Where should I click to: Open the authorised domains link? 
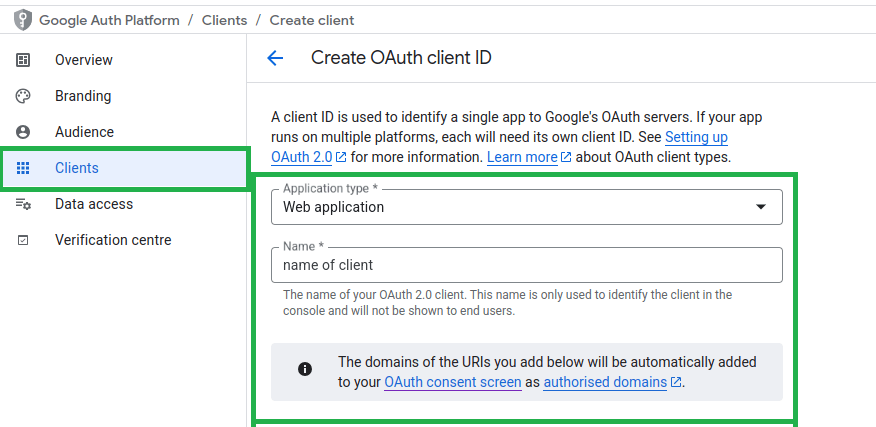pyautogui.click(x=605, y=382)
